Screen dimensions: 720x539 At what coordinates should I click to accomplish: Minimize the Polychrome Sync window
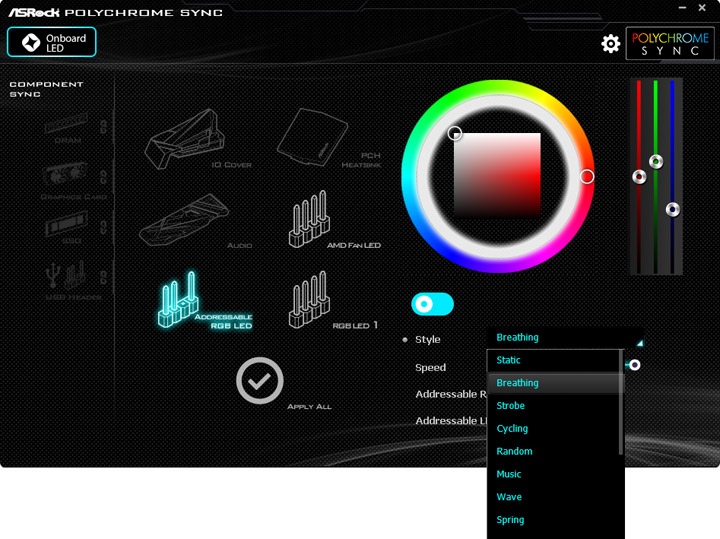pos(682,8)
